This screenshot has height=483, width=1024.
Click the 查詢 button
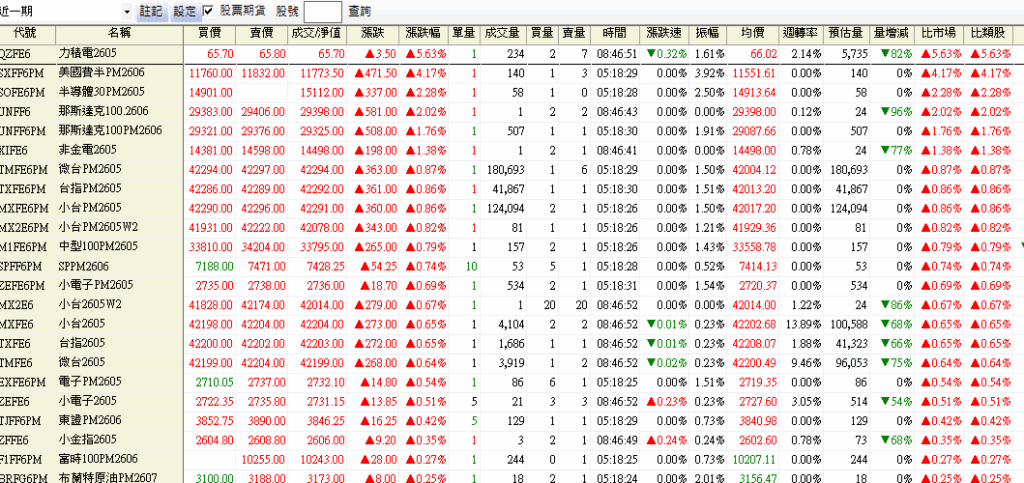[359, 12]
